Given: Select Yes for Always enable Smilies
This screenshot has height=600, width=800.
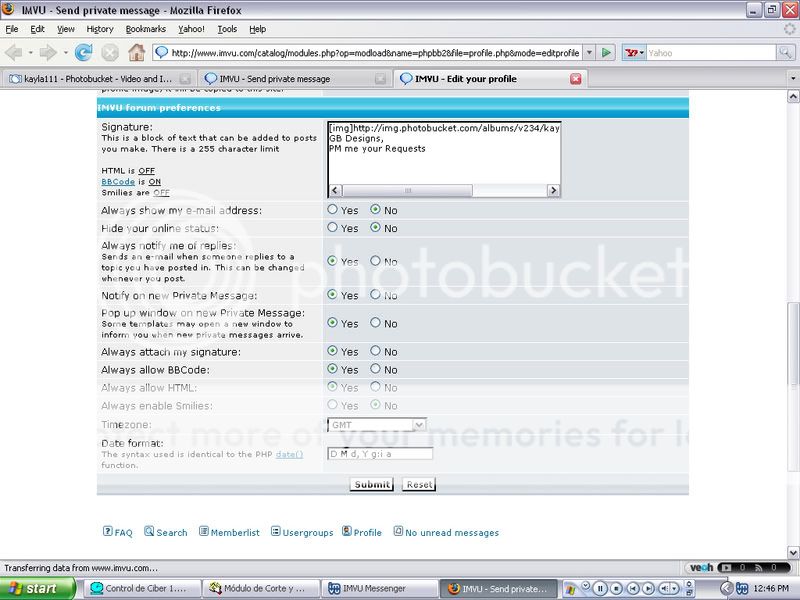Looking at the screenshot, I should point(332,405).
